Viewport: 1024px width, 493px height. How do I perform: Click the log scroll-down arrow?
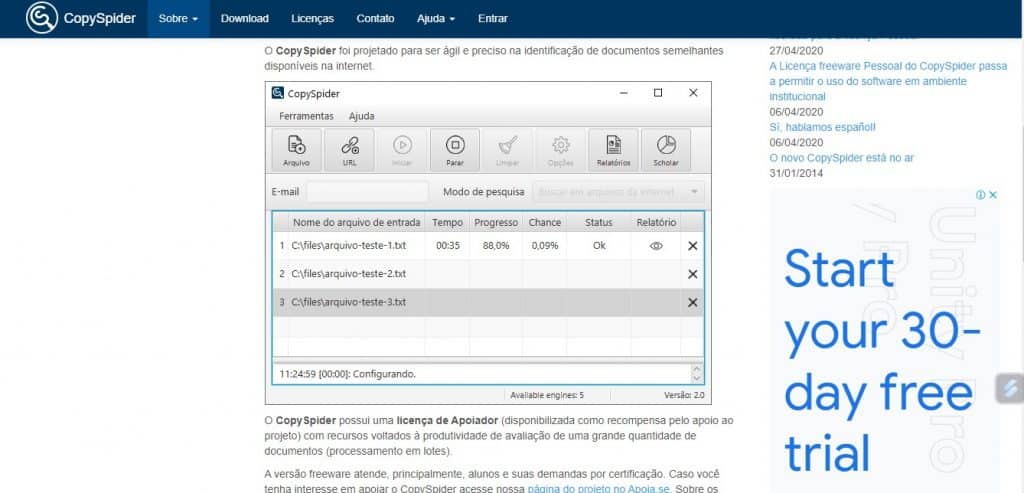(x=697, y=378)
